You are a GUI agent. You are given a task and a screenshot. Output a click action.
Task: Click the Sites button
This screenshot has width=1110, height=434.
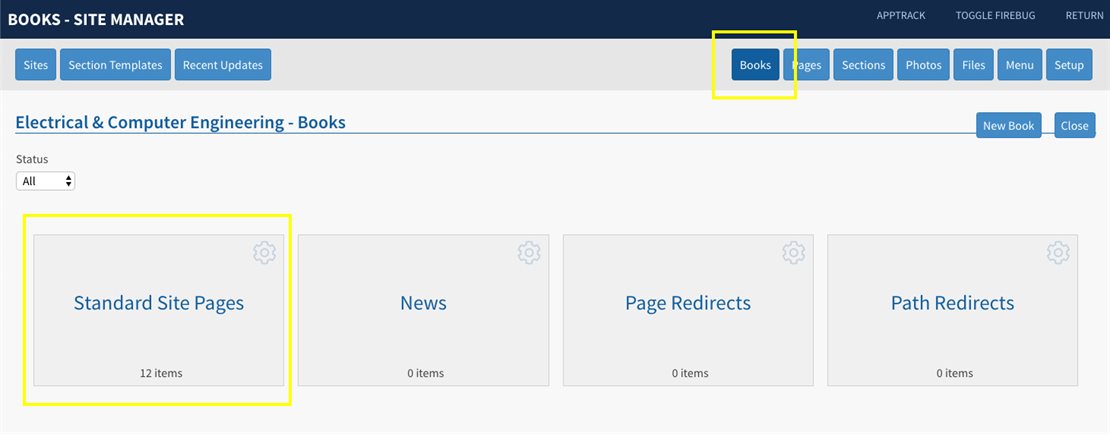35,64
